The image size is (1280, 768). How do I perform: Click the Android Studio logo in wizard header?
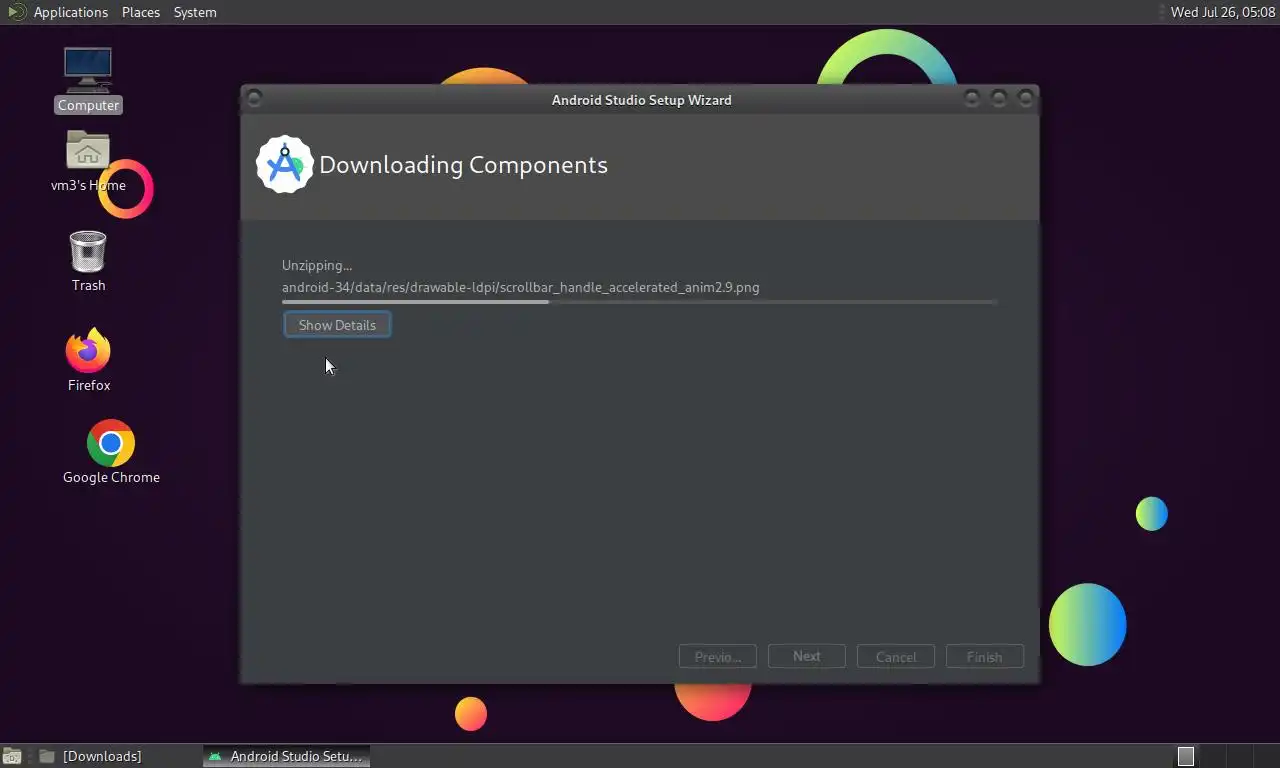pos(285,165)
